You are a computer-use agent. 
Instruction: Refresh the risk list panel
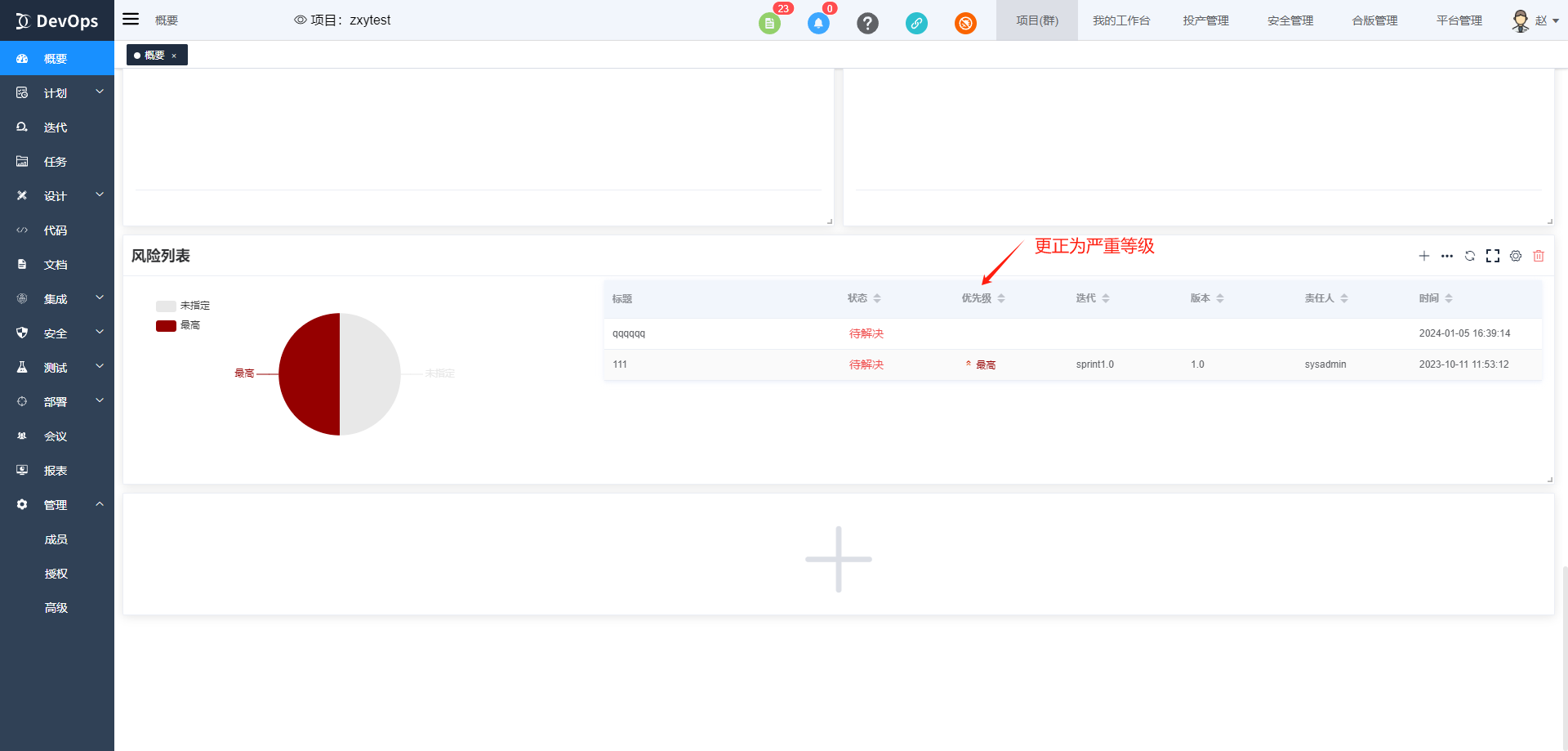(1470, 256)
